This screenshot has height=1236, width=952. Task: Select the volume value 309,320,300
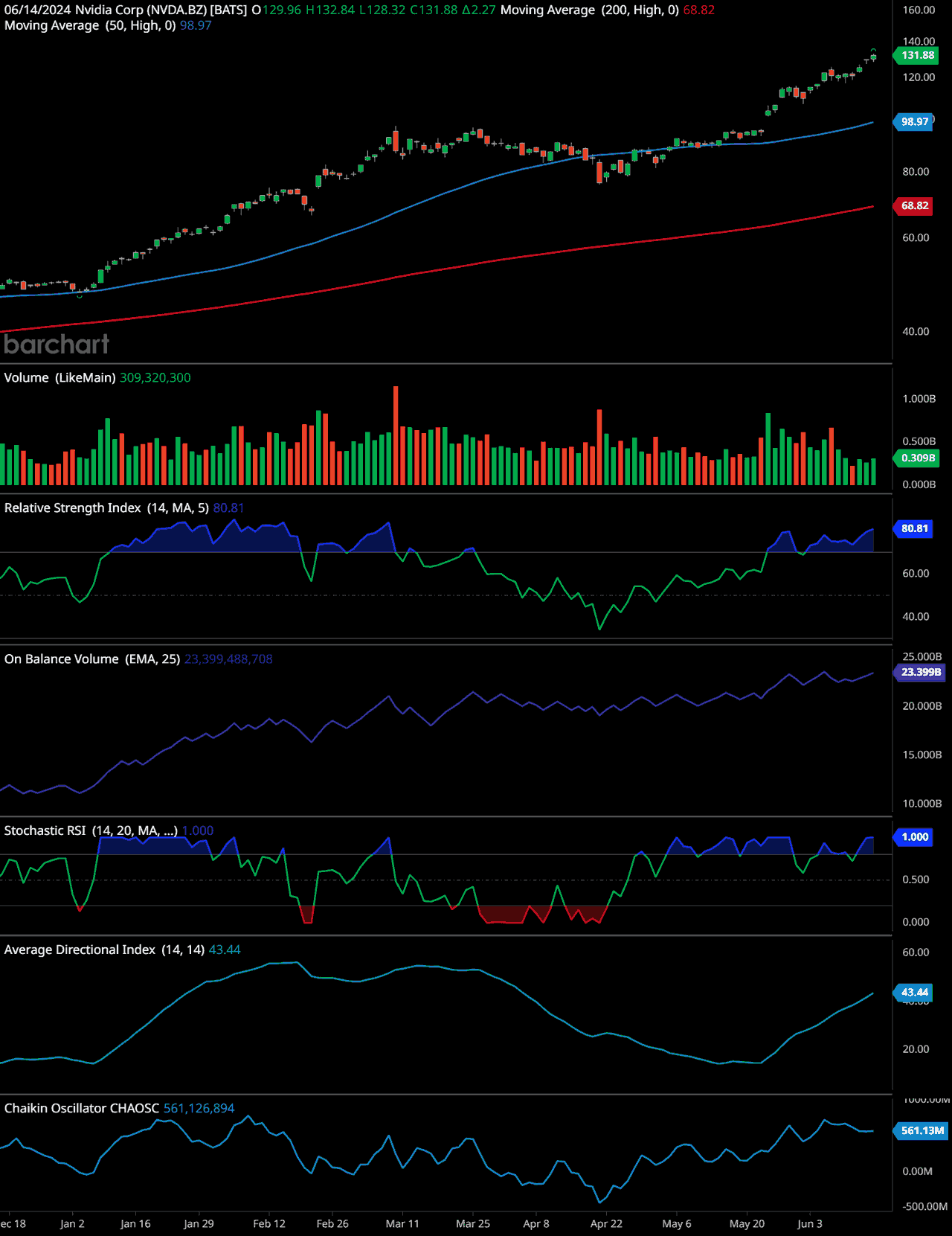155,378
